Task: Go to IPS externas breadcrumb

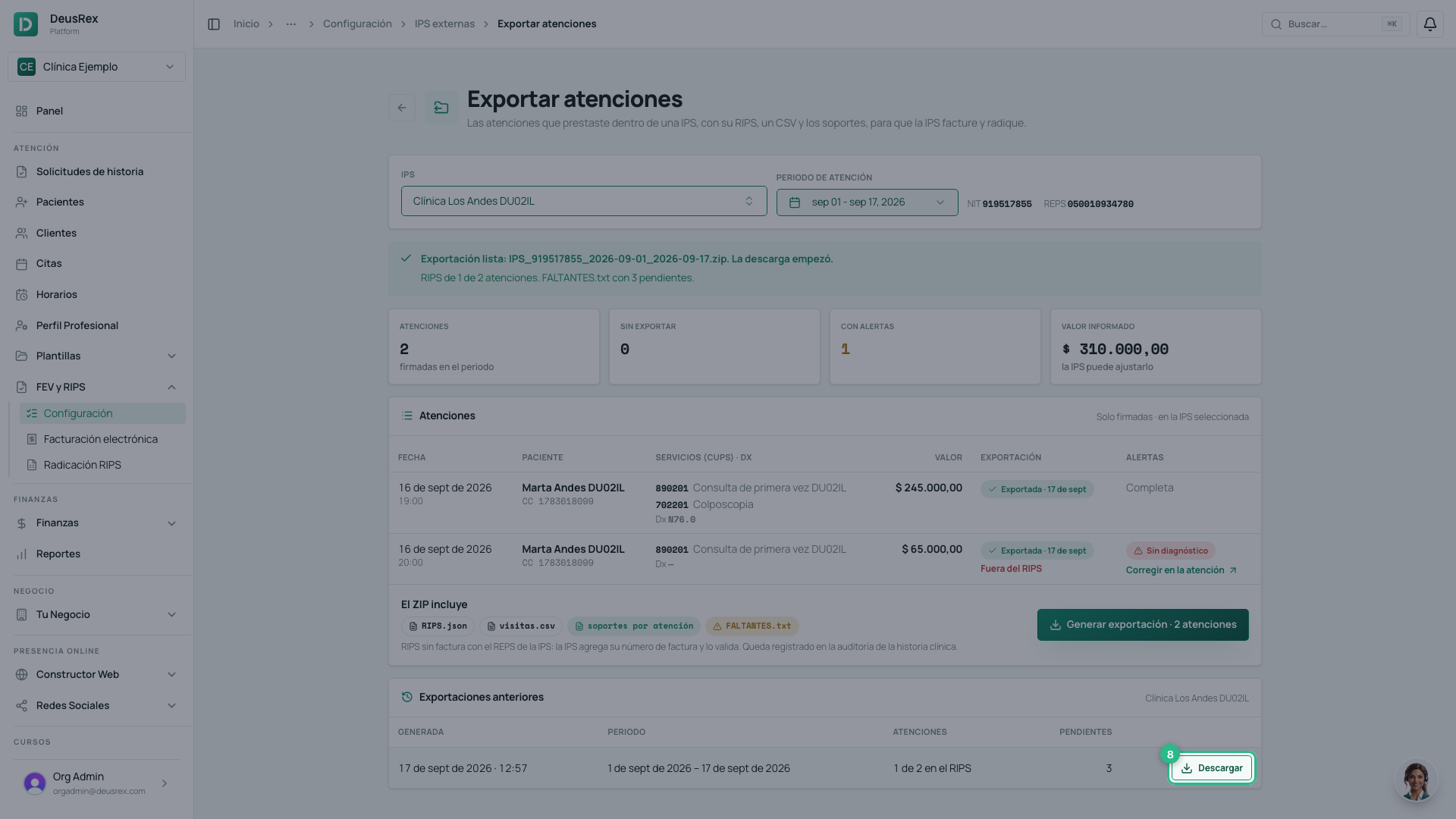Action: pyautogui.click(x=444, y=24)
